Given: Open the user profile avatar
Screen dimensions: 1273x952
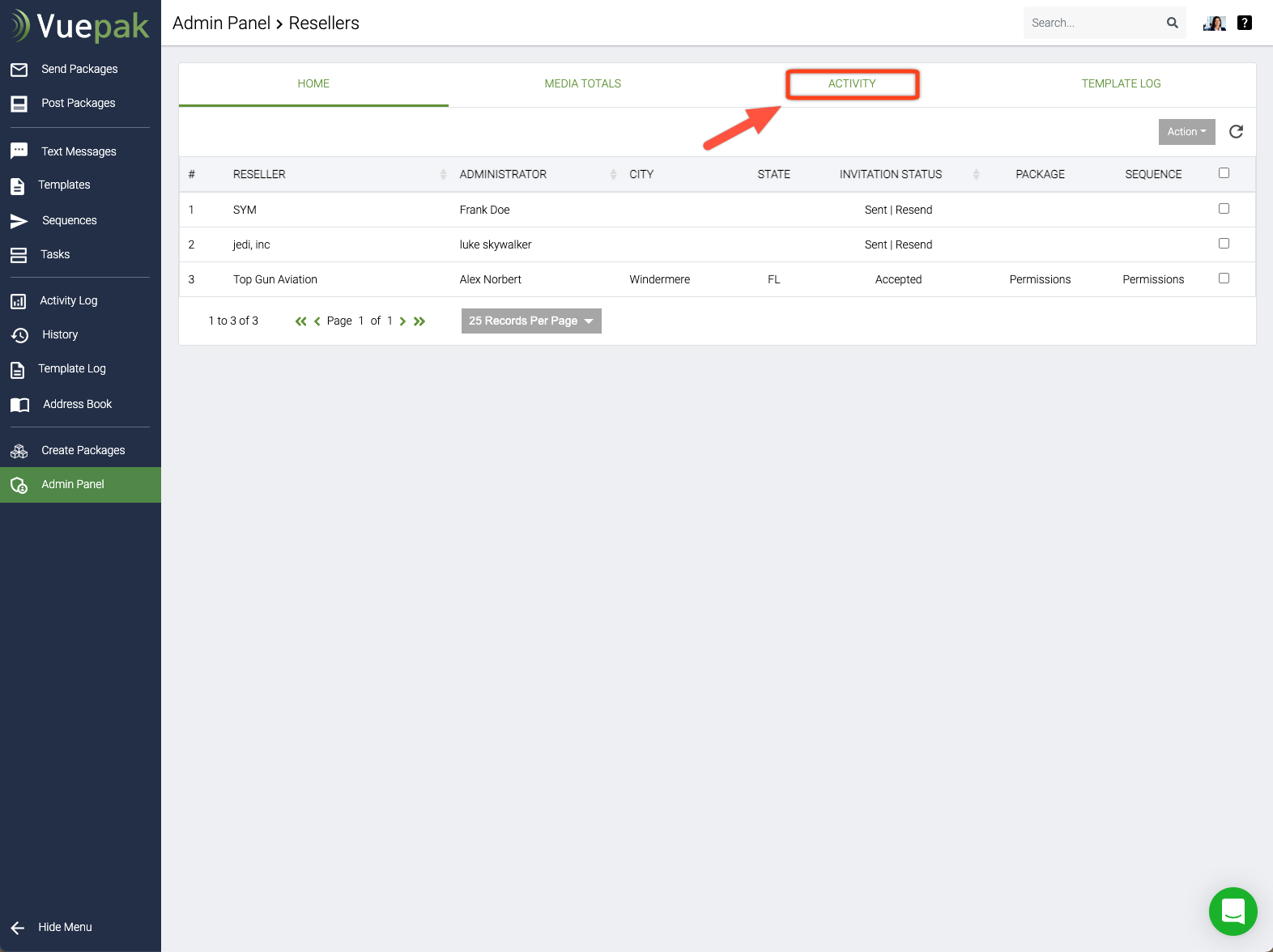Looking at the screenshot, I should click(x=1214, y=23).
